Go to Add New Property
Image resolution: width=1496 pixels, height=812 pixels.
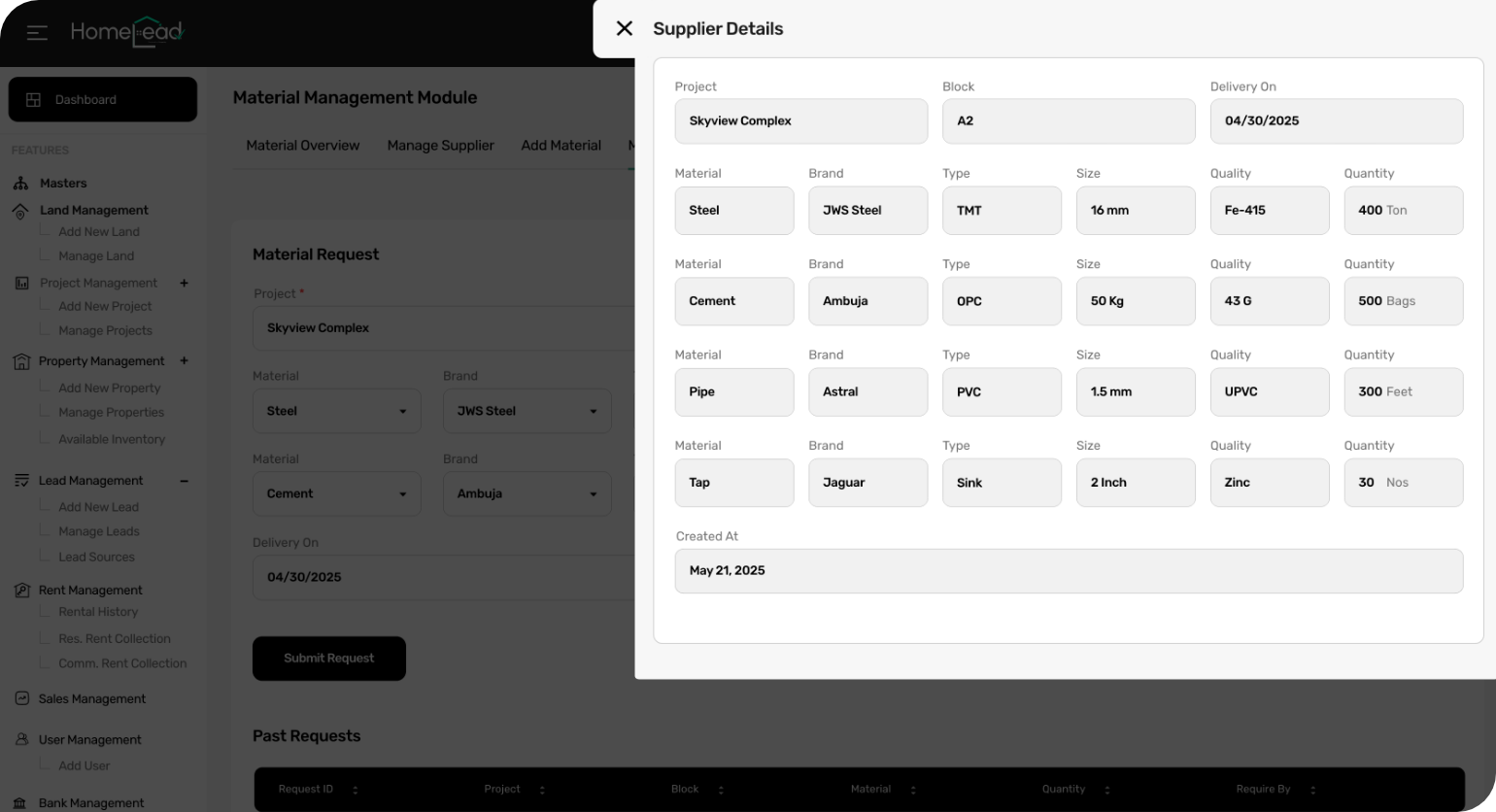110,389
